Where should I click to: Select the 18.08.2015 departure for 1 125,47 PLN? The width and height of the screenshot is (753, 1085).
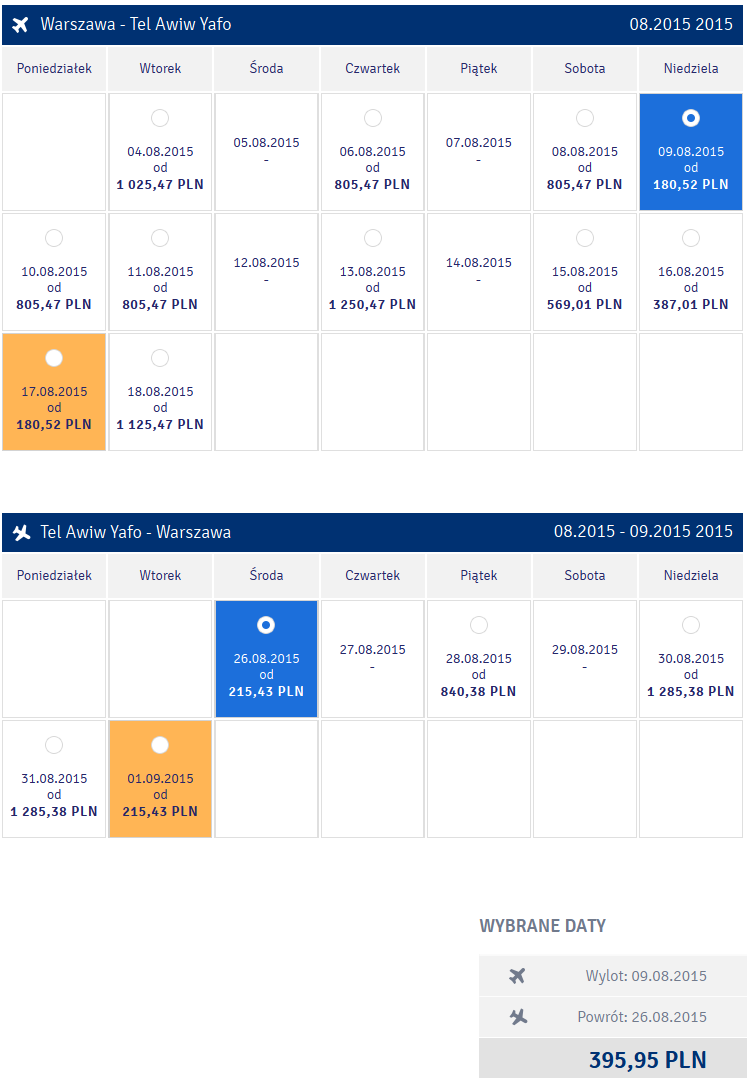(x=160, y=358)
